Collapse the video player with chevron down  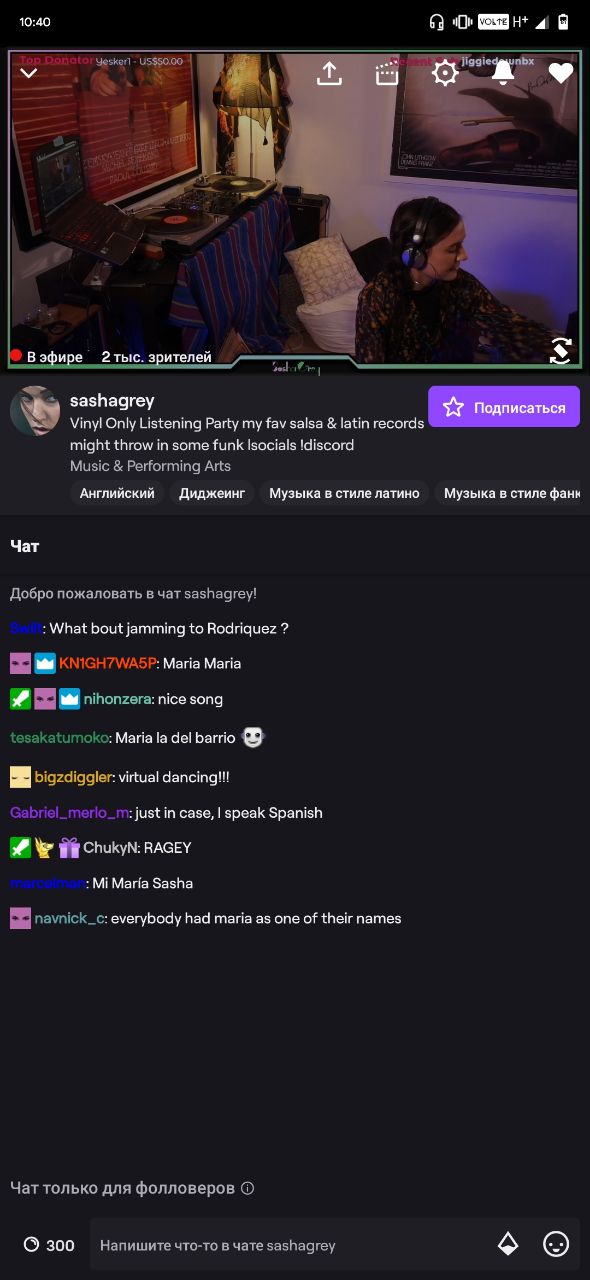pyautogui.click(x=29, y=72)
